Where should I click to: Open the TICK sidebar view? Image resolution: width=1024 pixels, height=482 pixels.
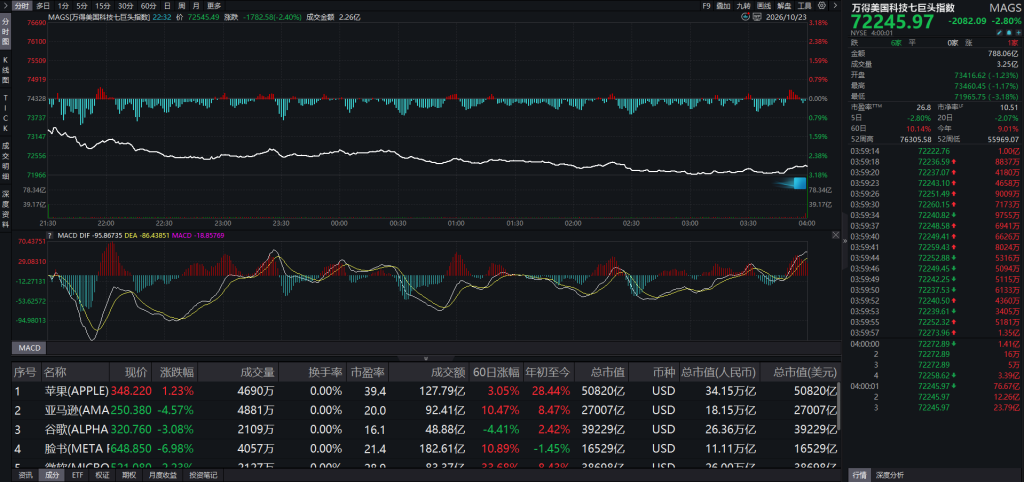point(5,112)
